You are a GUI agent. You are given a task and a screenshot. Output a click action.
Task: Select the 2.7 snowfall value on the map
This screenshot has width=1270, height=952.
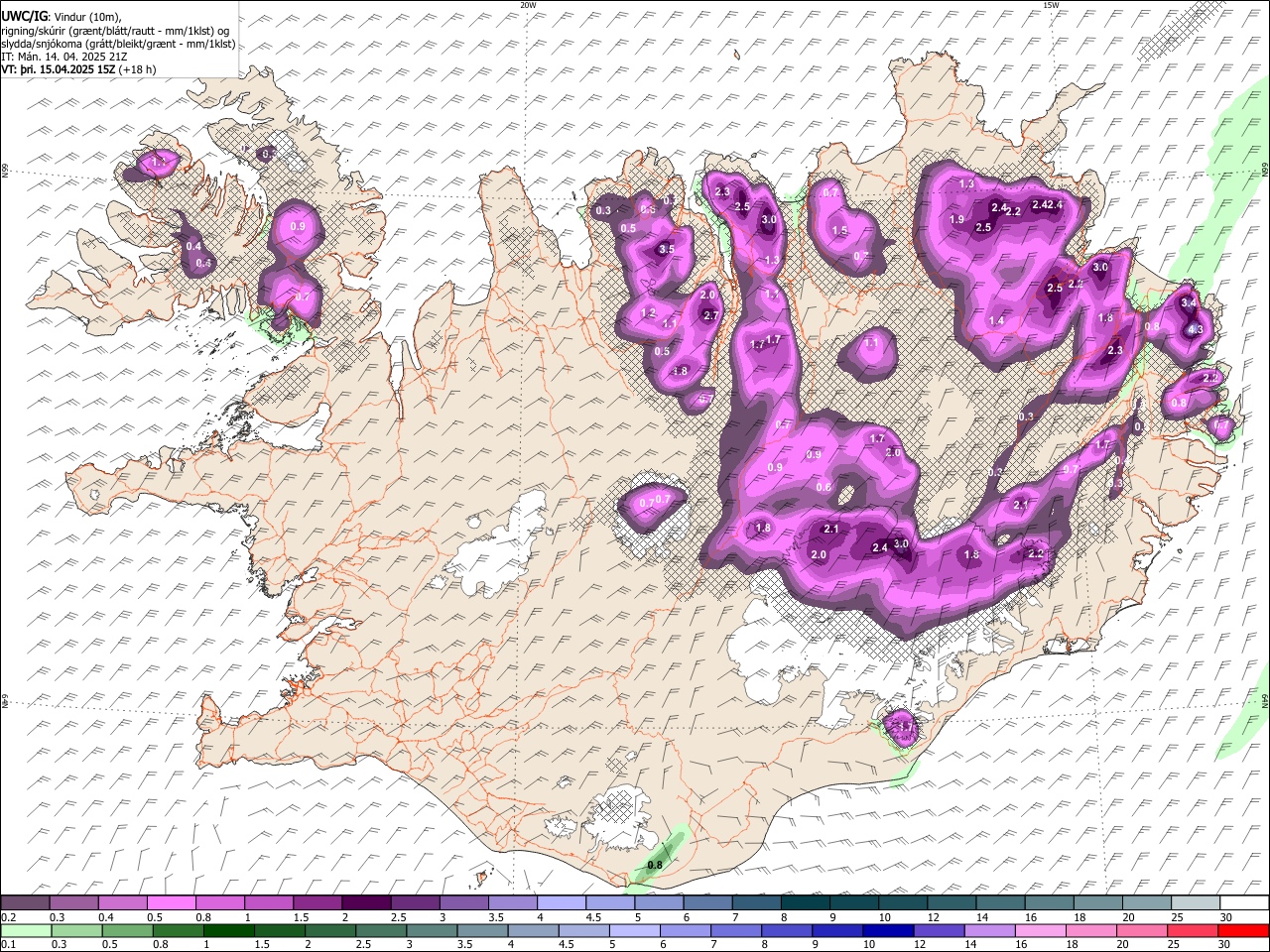[x=710, y=315]
